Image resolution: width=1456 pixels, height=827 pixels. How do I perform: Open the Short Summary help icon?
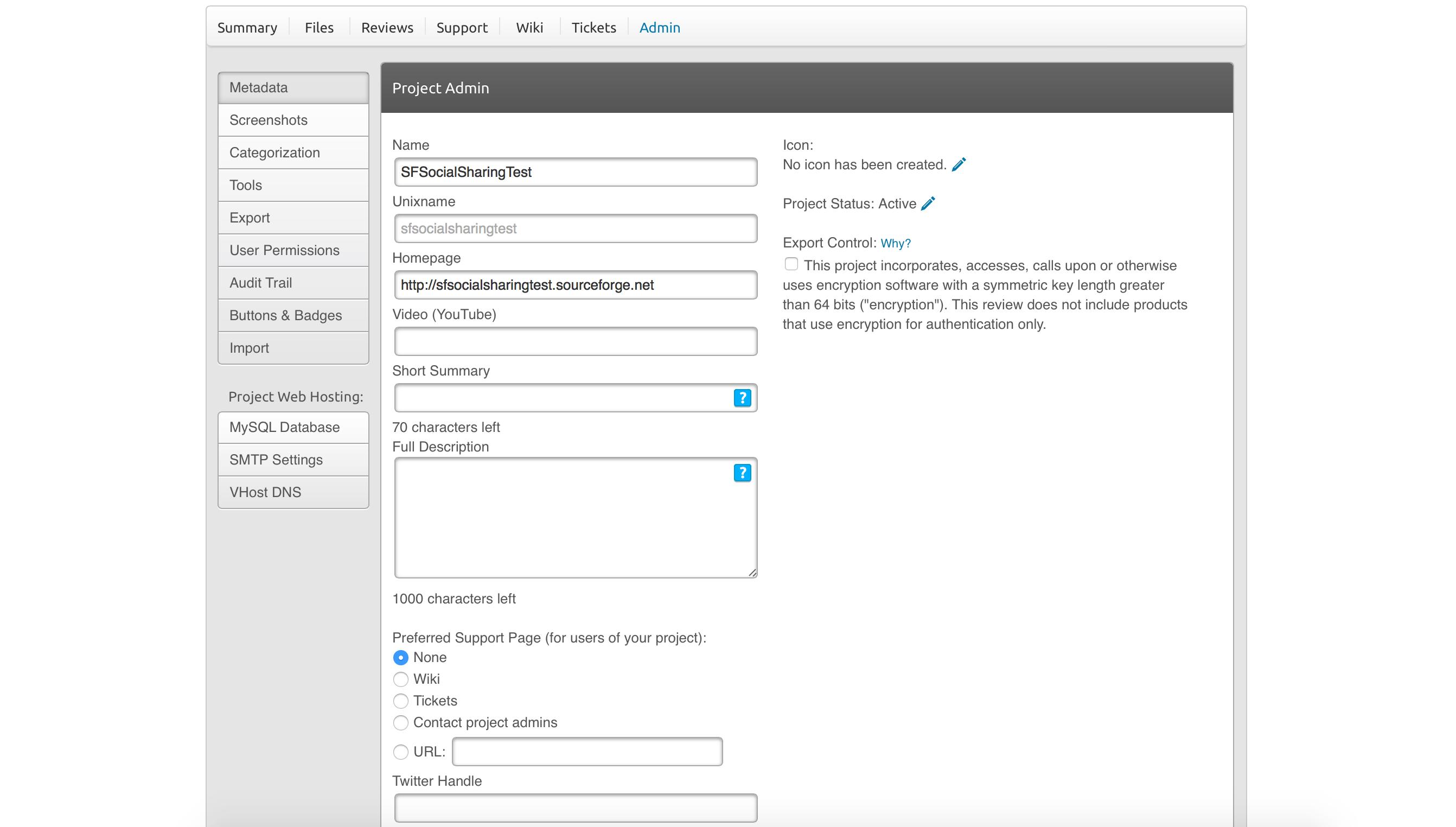[x=742, y=398]
